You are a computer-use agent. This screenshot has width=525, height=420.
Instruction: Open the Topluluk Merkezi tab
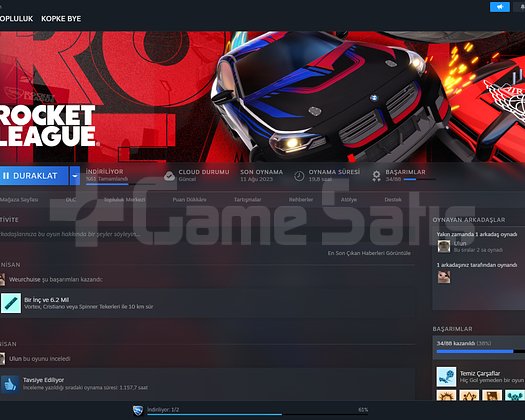[125, 200]
